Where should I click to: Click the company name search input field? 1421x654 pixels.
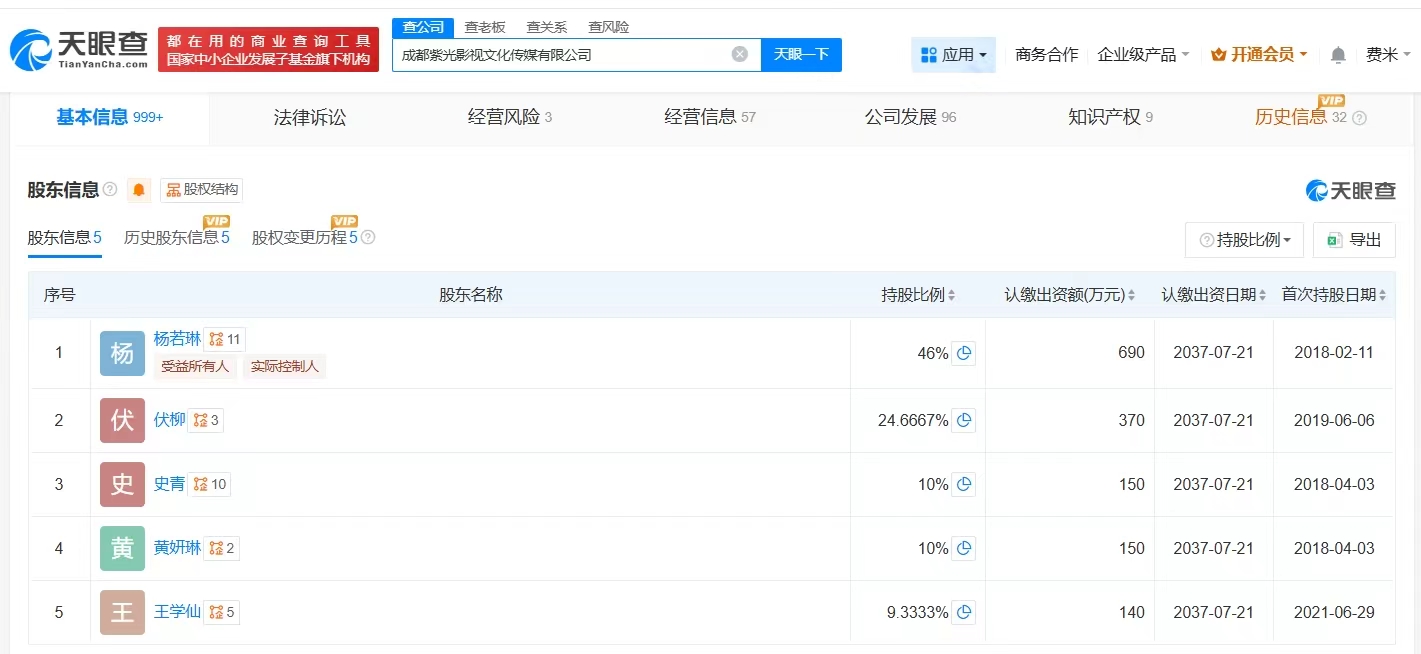point(560,55)
